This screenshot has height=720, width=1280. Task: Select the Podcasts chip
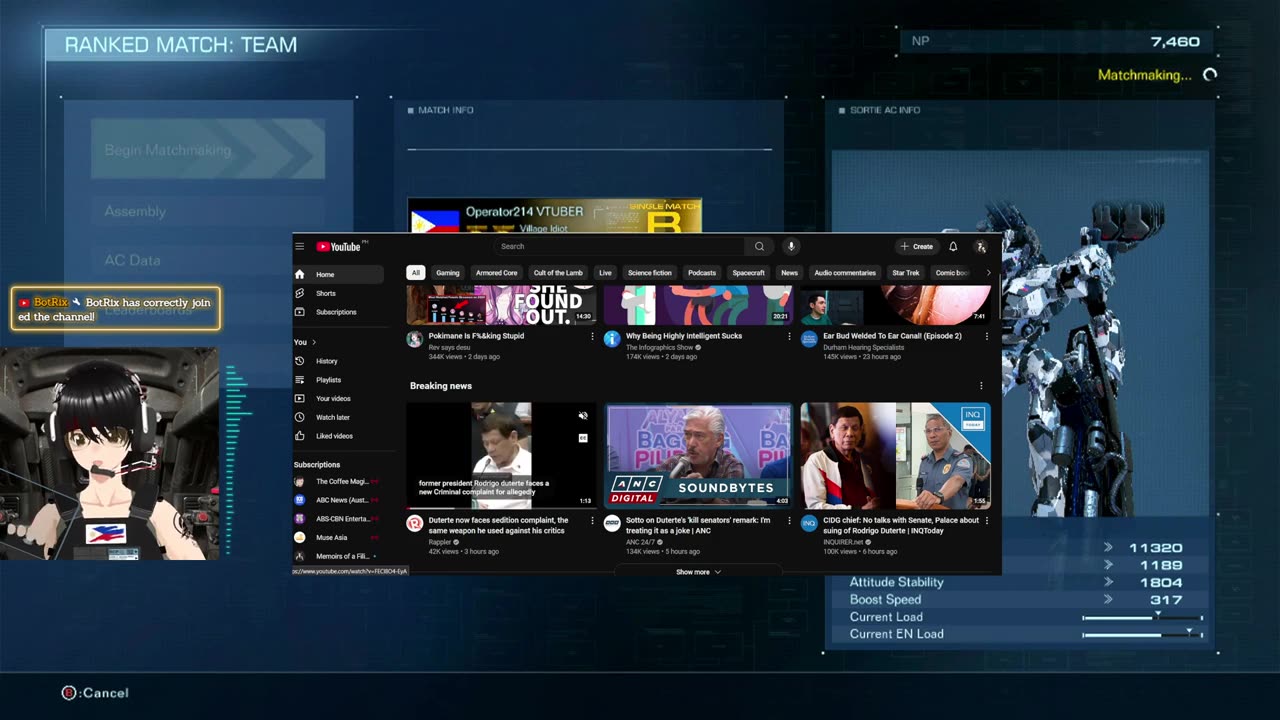pos(702,273)
